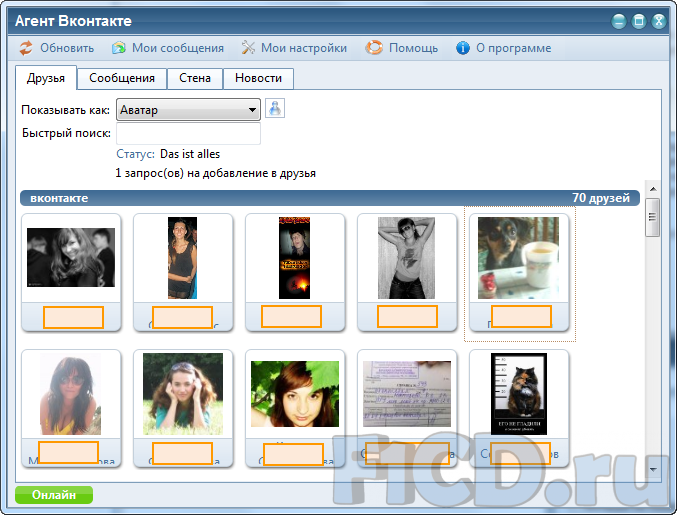Click the blue info icon
Screen dimensions: 677x515
pyautogui.click(x=463, y=48)
